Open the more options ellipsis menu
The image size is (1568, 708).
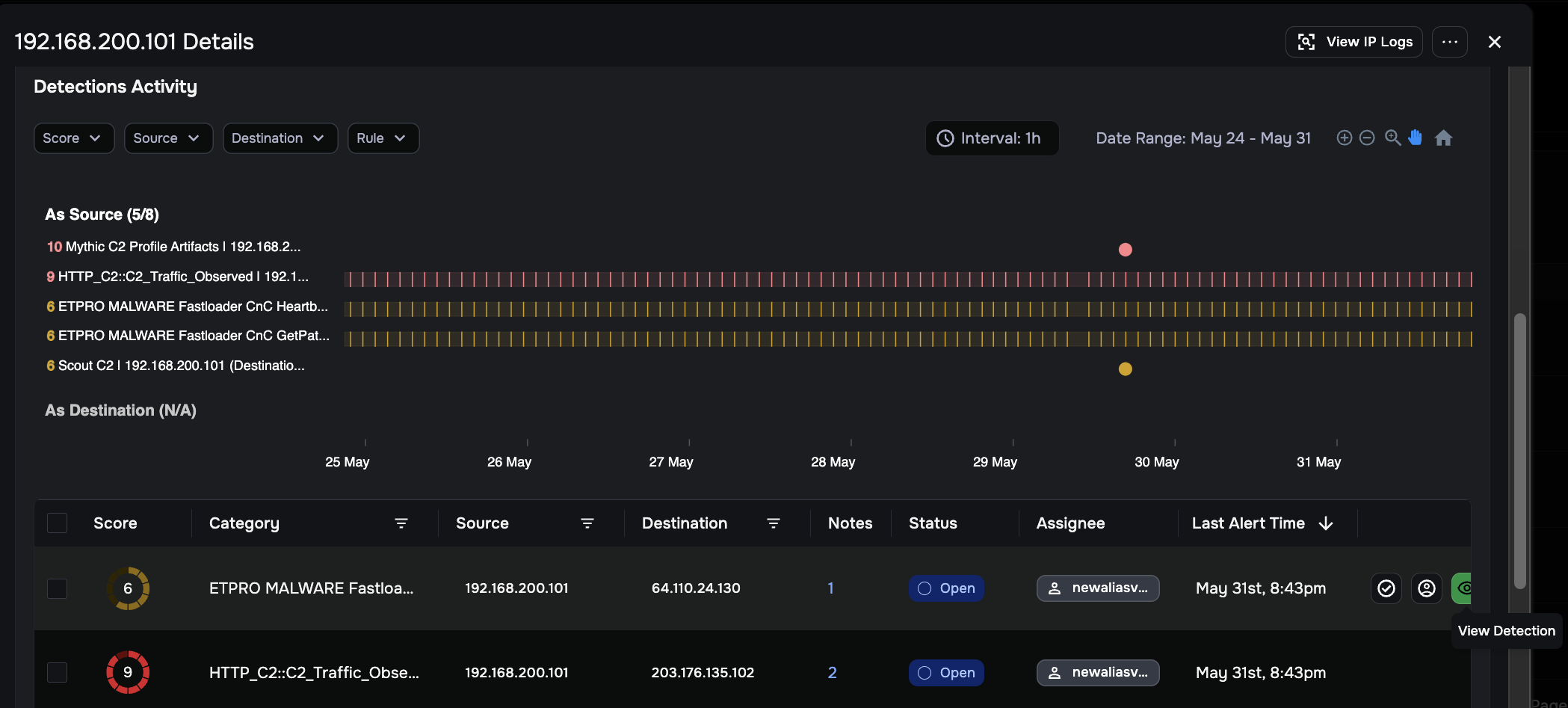pos(1449,42)
